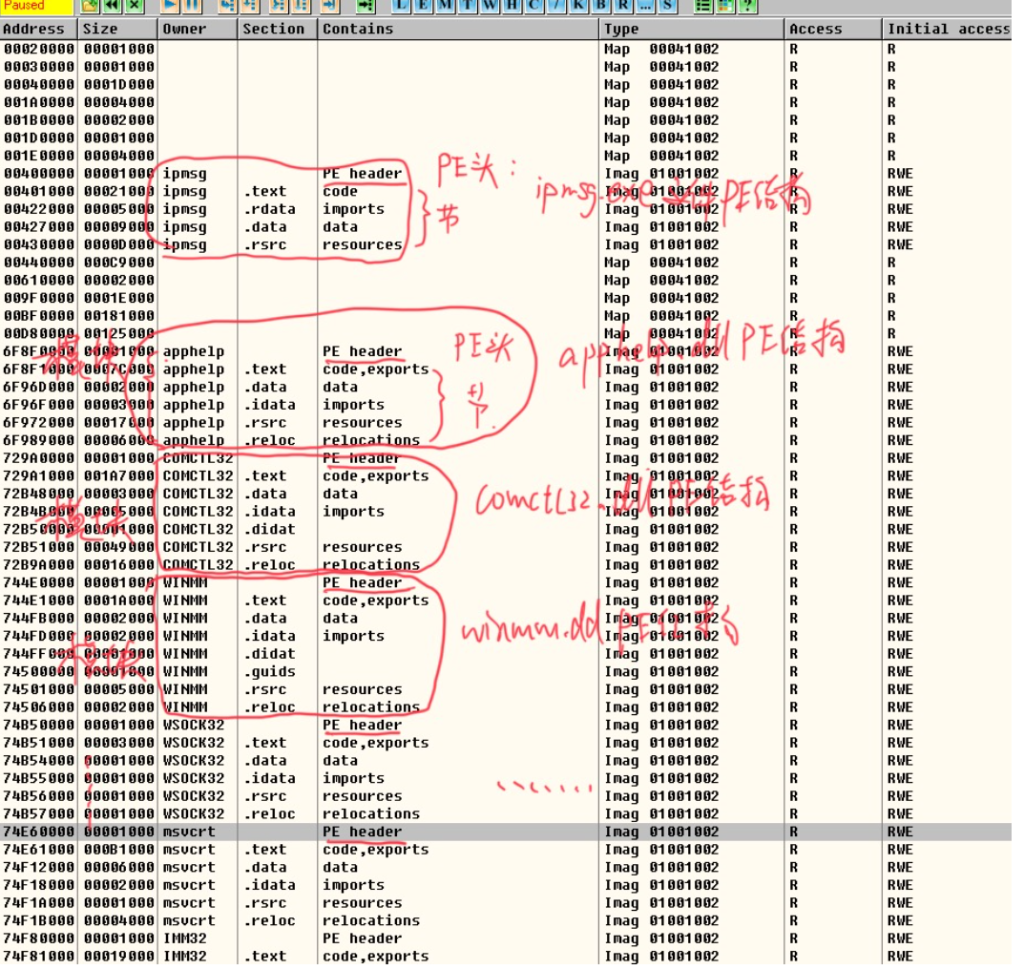Click the green Help question mark icon
The width and height of the screenshot is (1024, 970).
(x=747, y=6)
